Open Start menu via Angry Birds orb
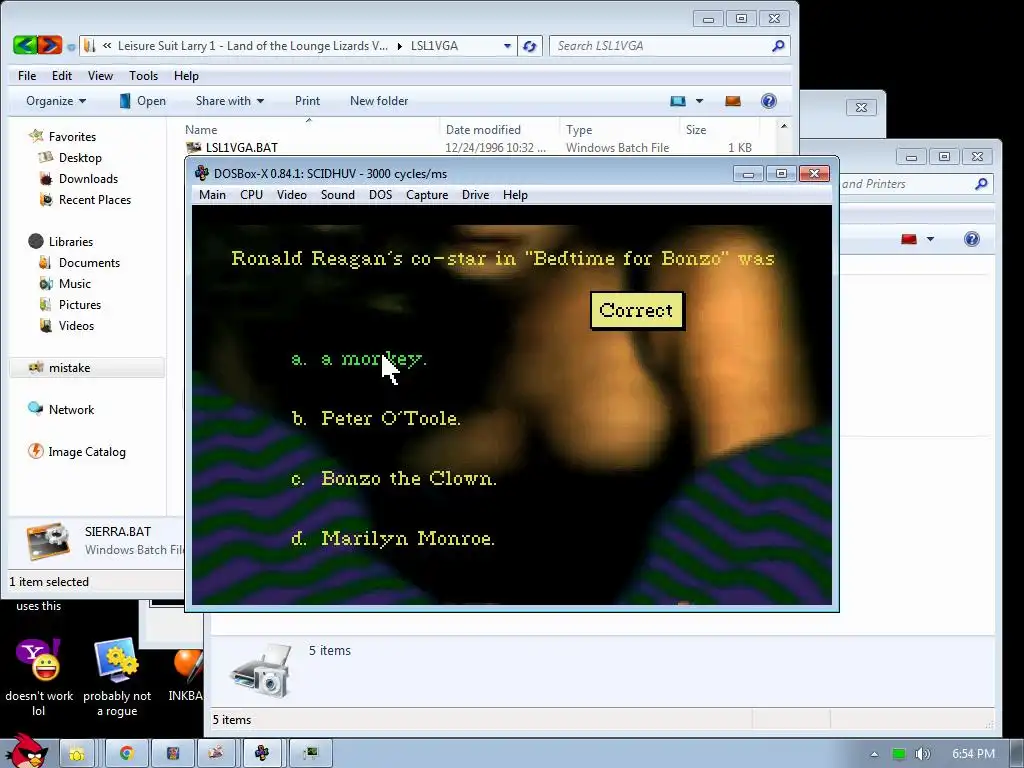1024x768 pixels. (26, 751)
